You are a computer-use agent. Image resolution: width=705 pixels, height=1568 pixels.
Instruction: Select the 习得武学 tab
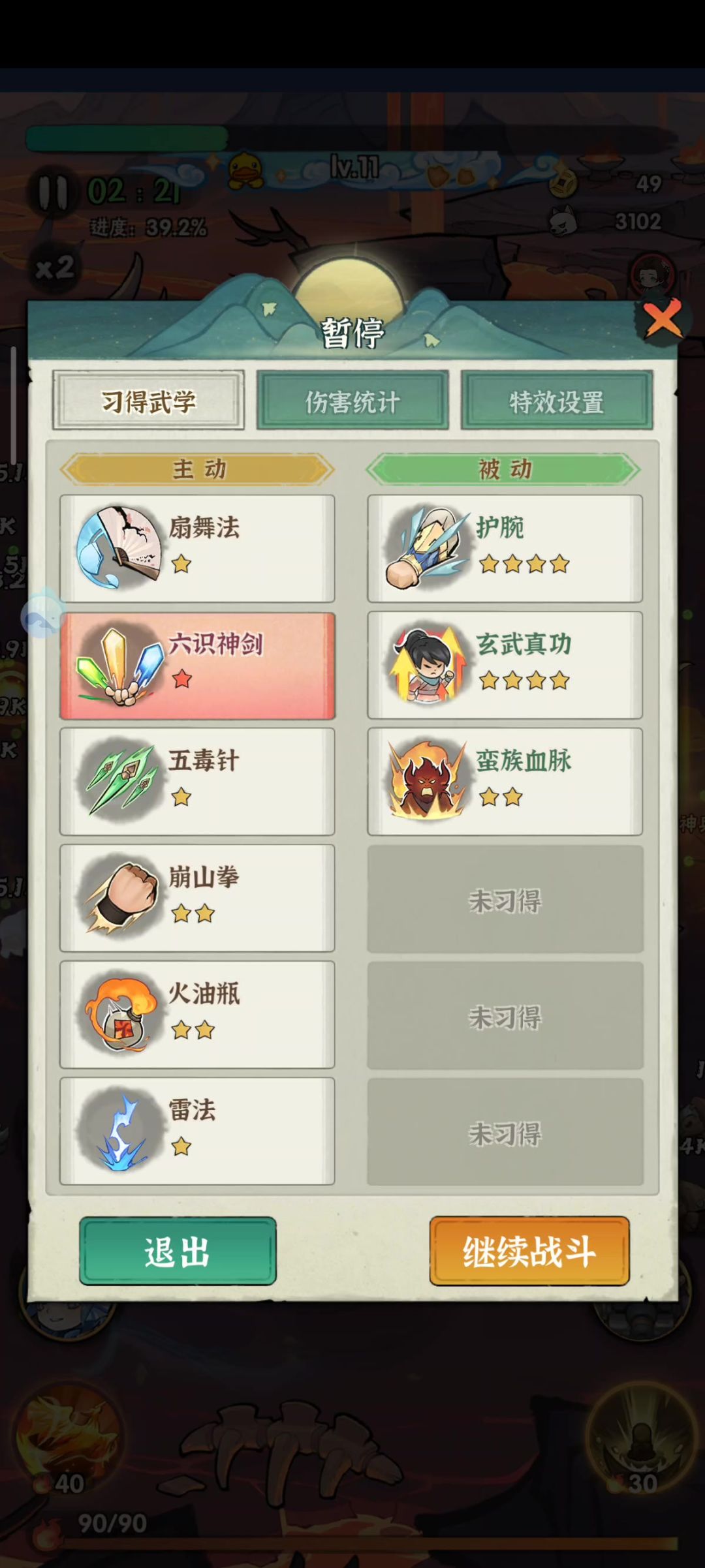pos(148,401)
